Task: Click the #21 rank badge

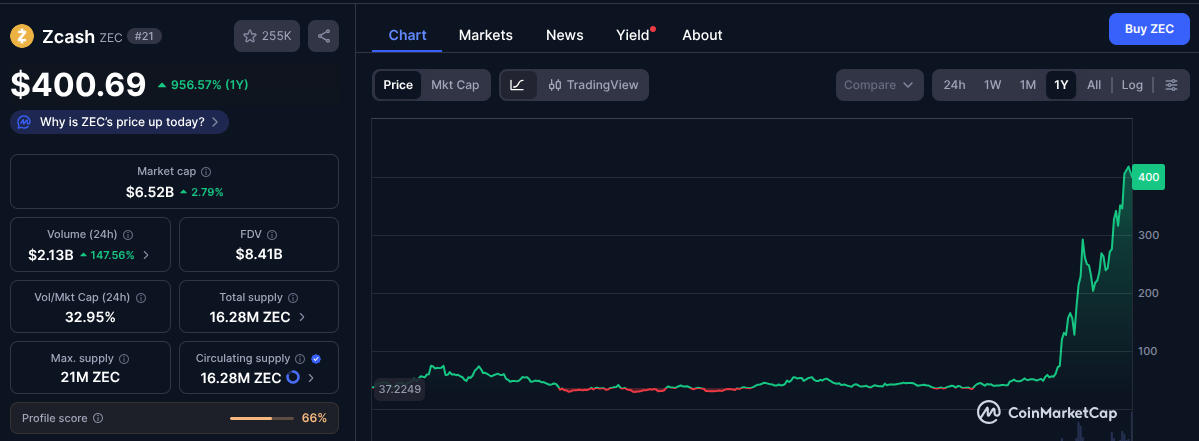Action: 144,36
